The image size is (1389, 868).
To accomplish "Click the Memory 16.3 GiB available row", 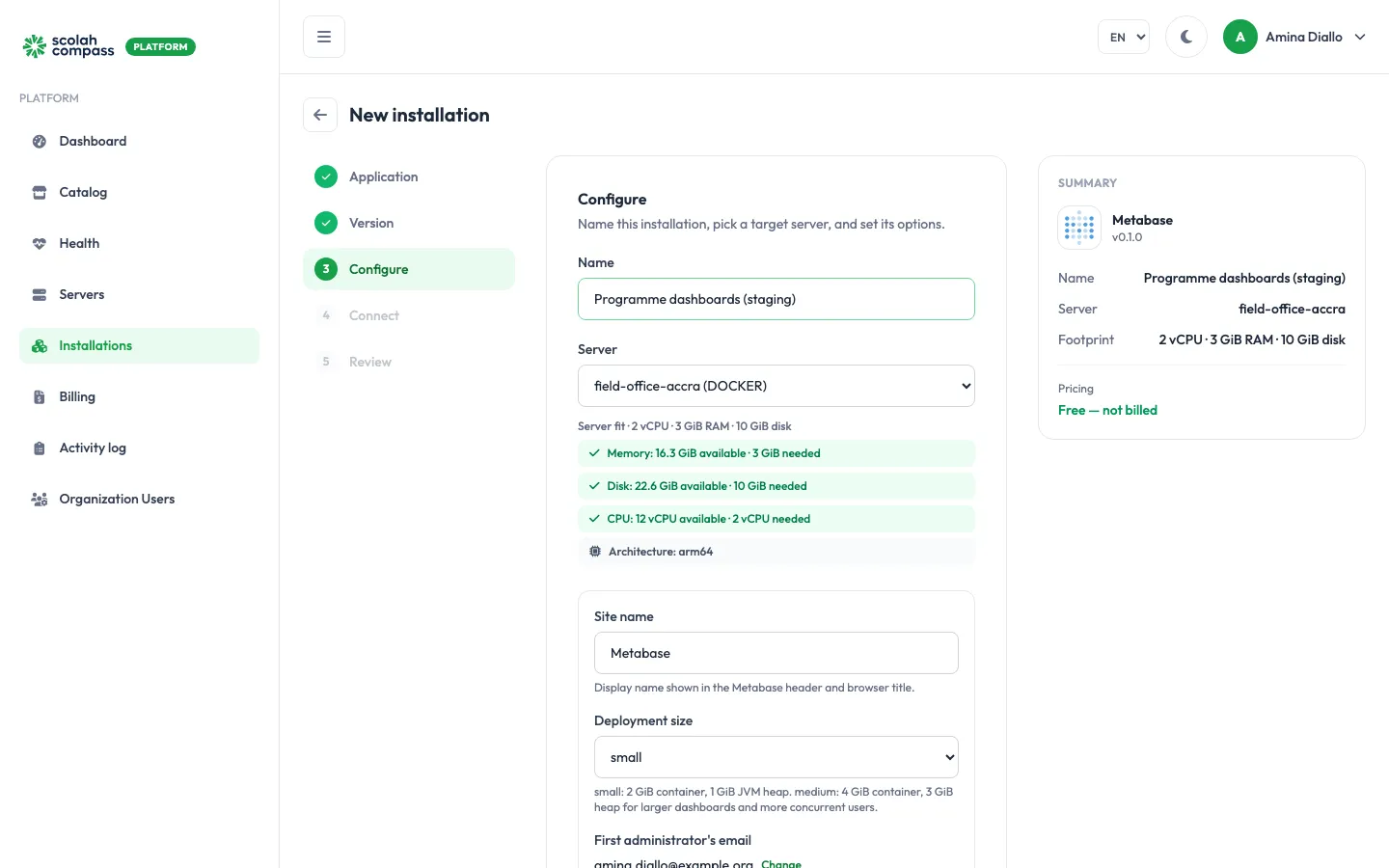I will 776,453.
